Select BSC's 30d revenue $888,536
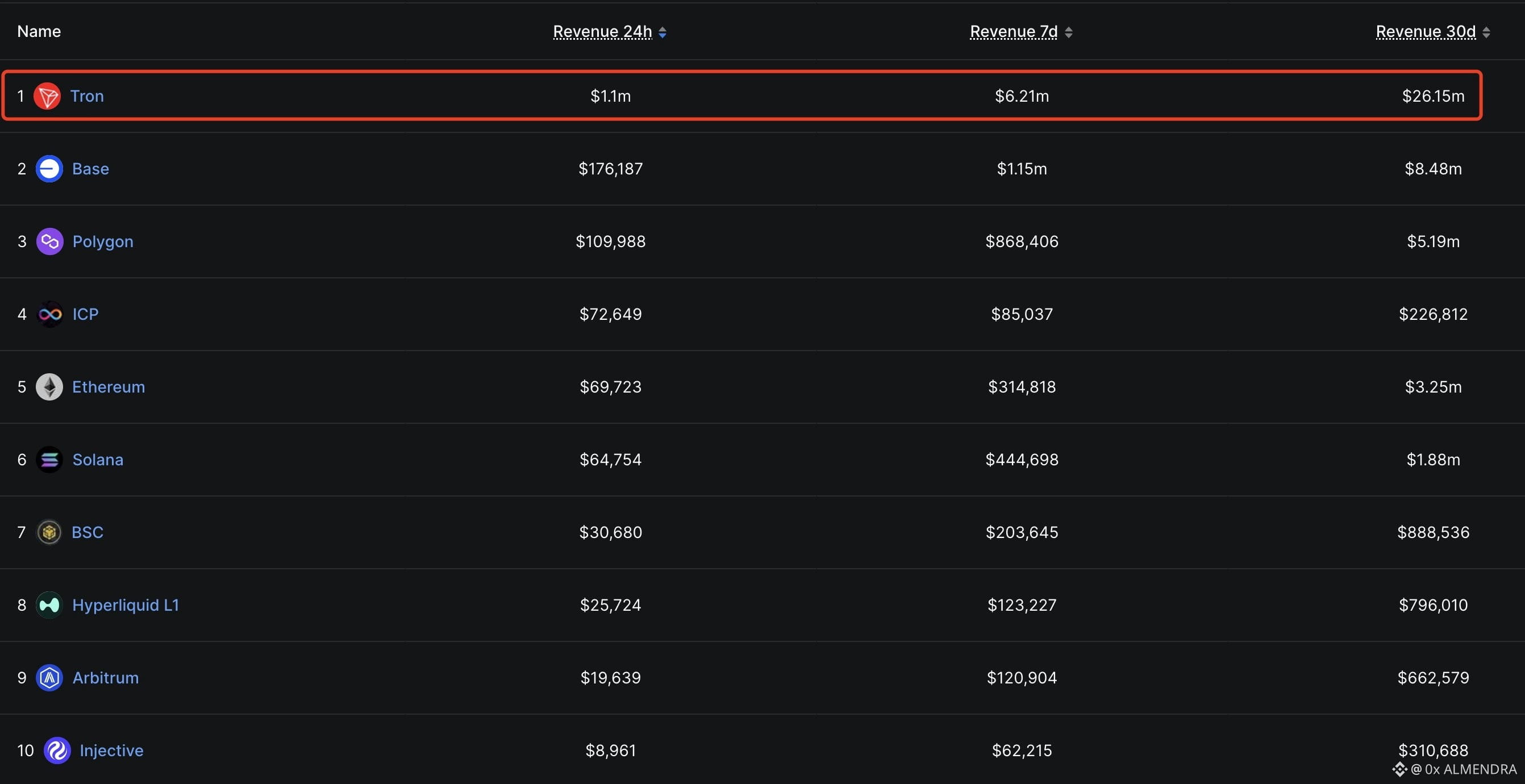The height and width of the screenshot is (784, 1525). click(x=1434, y=532)
